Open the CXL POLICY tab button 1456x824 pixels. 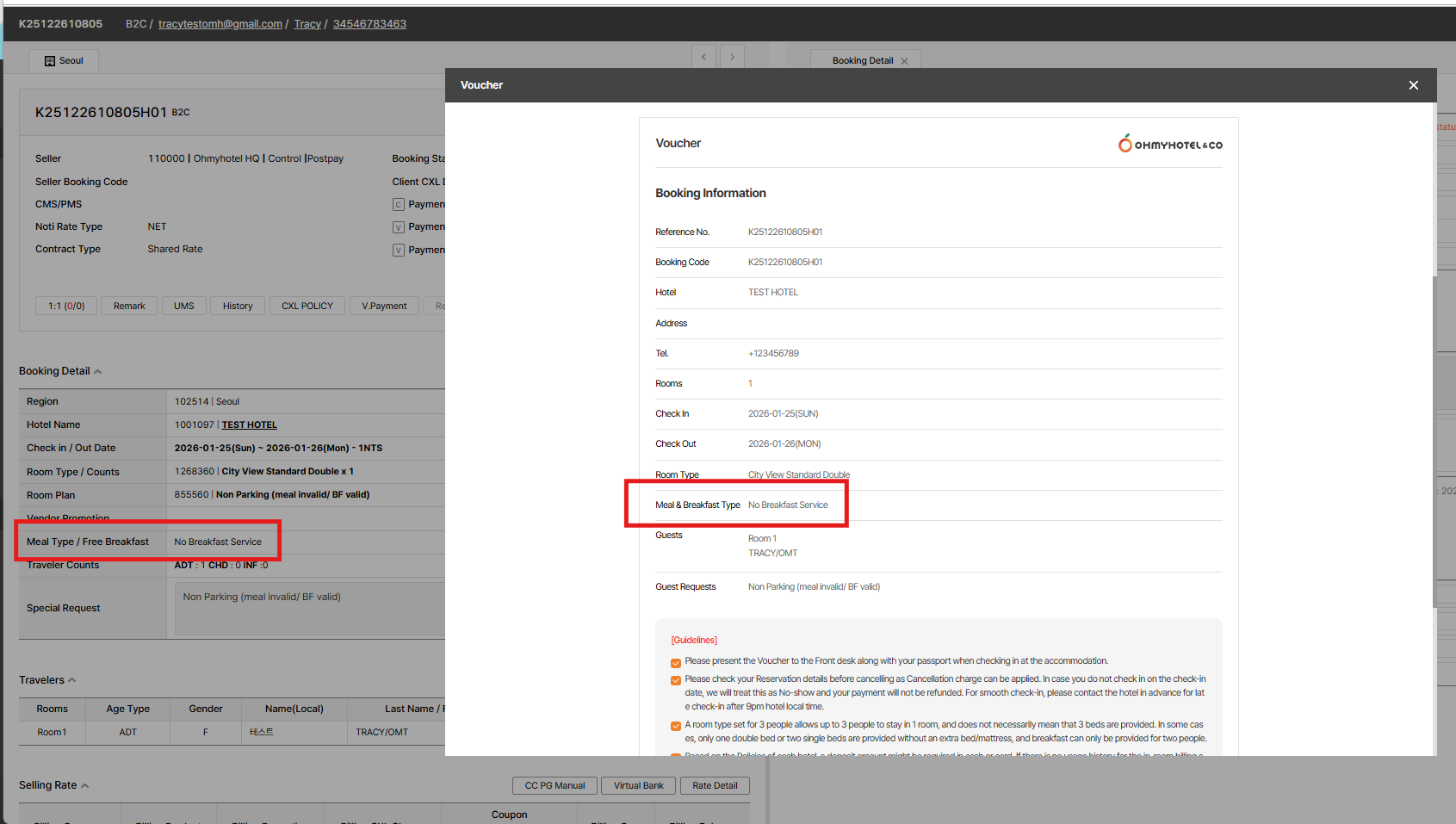tap(307, 306)
